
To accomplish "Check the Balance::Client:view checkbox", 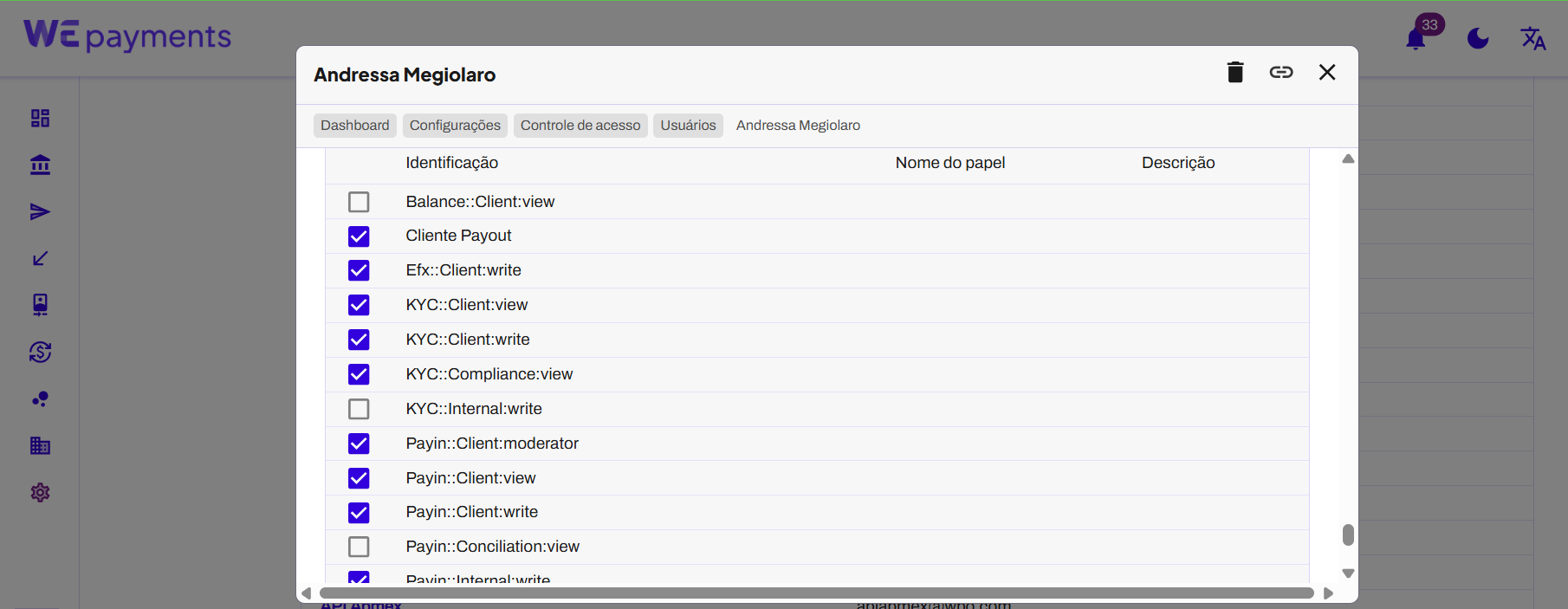I will [359, 202].
